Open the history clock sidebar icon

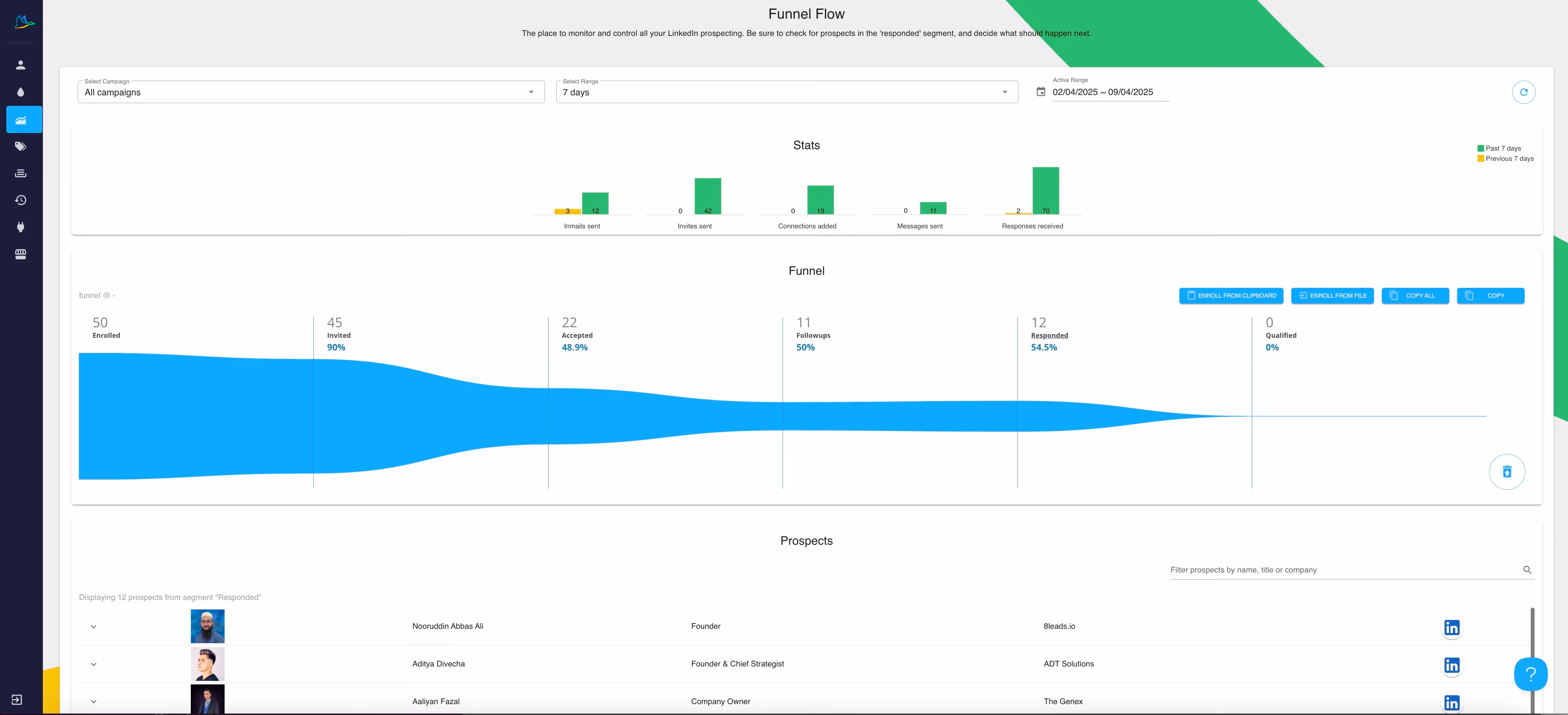[x=21, y=200]
